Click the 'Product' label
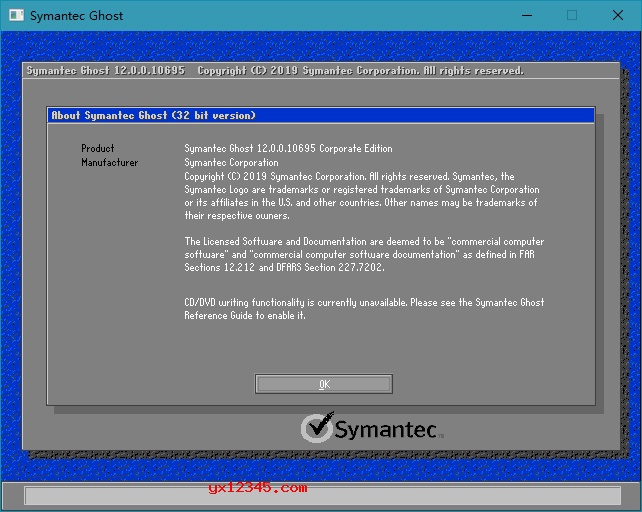Image resolution: width=642 pixels, height=512 pixels. pos(97,148)
